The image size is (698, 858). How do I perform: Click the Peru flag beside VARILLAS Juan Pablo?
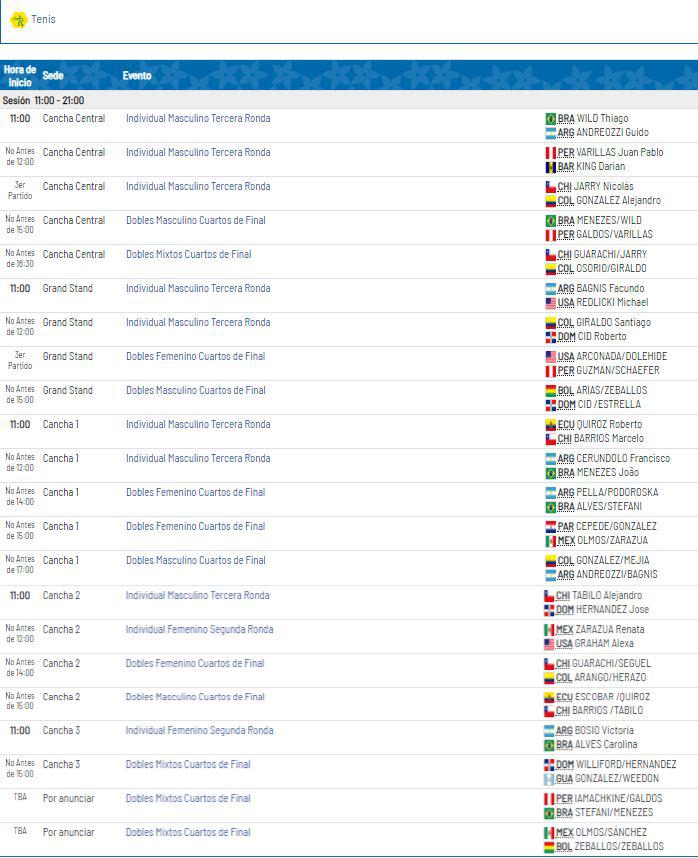[x=549, y=150]
